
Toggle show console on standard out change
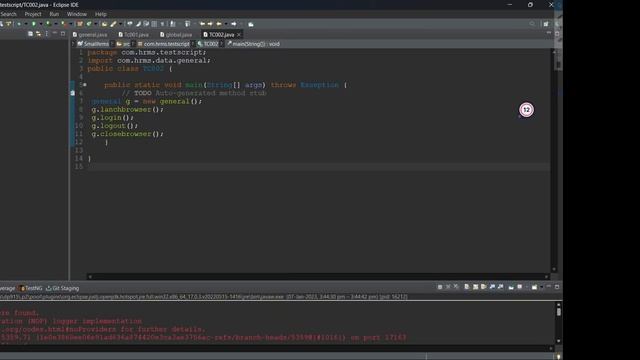coord(493,287)
